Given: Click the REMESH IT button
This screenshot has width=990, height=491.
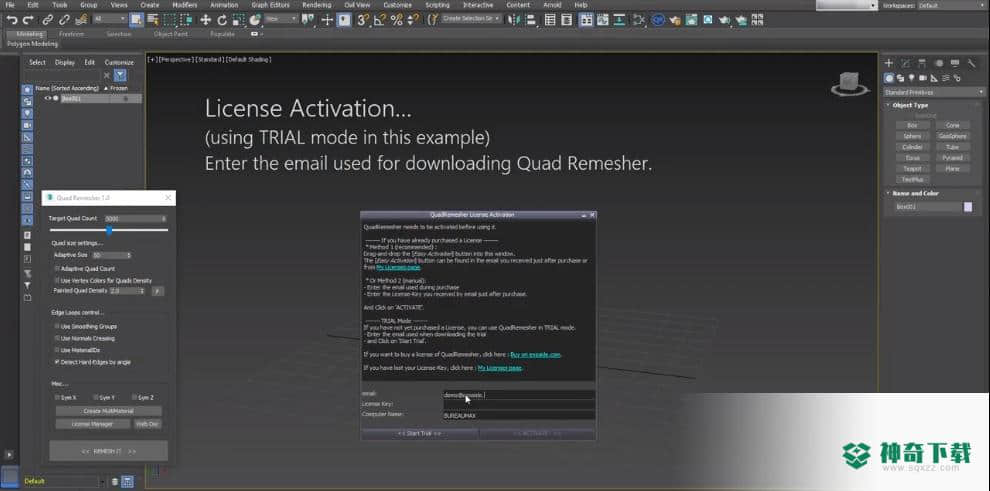Looking at the screenshot, I should (x=109, y=451).
